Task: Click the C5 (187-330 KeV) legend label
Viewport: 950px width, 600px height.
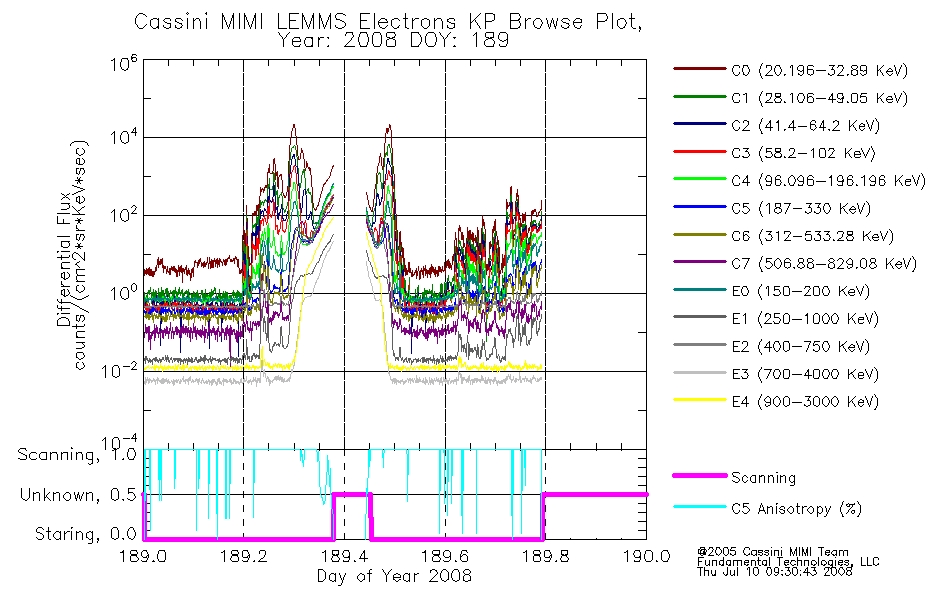Action: click(x=801, y=208)
